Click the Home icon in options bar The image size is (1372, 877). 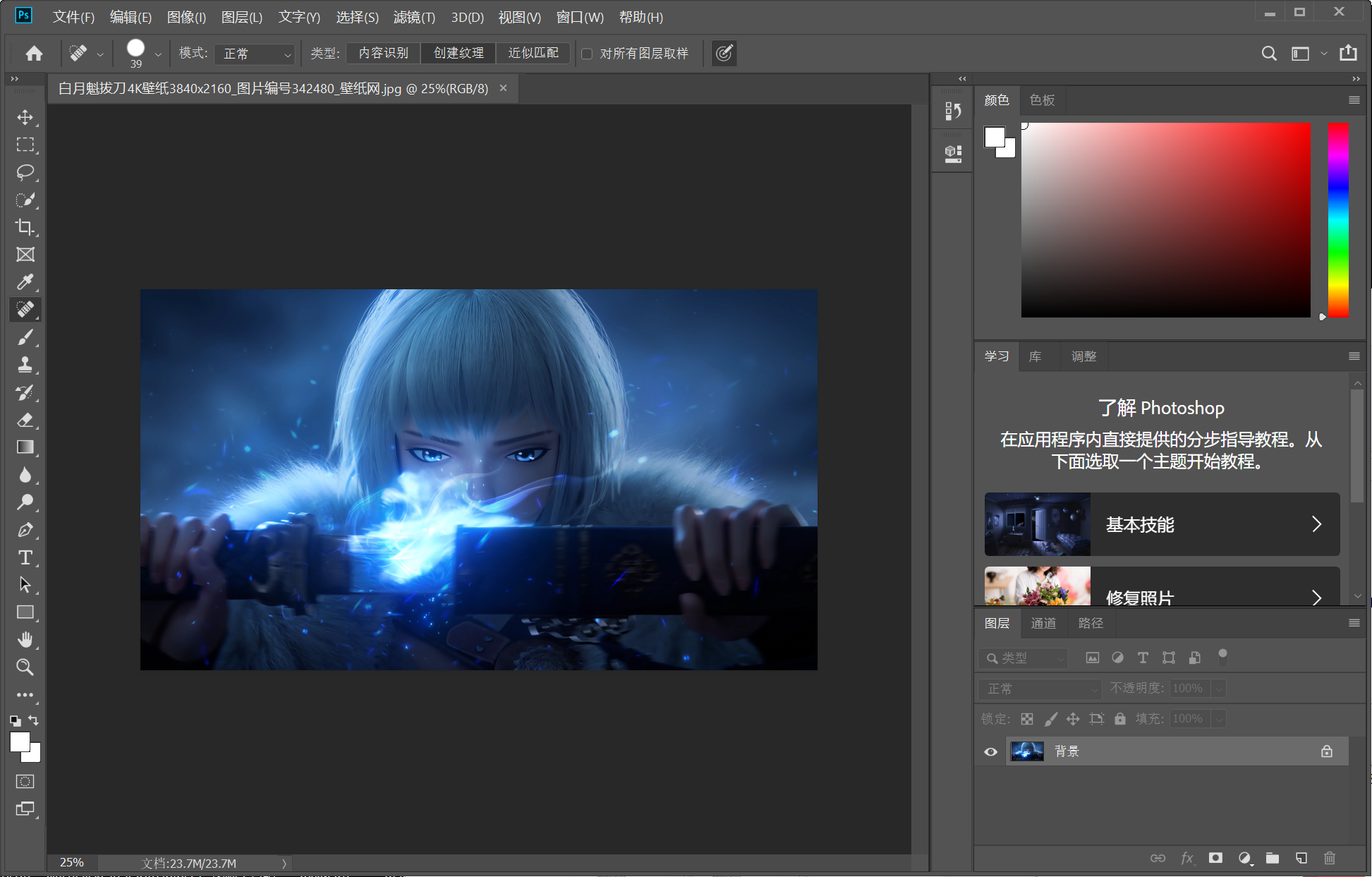point(34,54)
